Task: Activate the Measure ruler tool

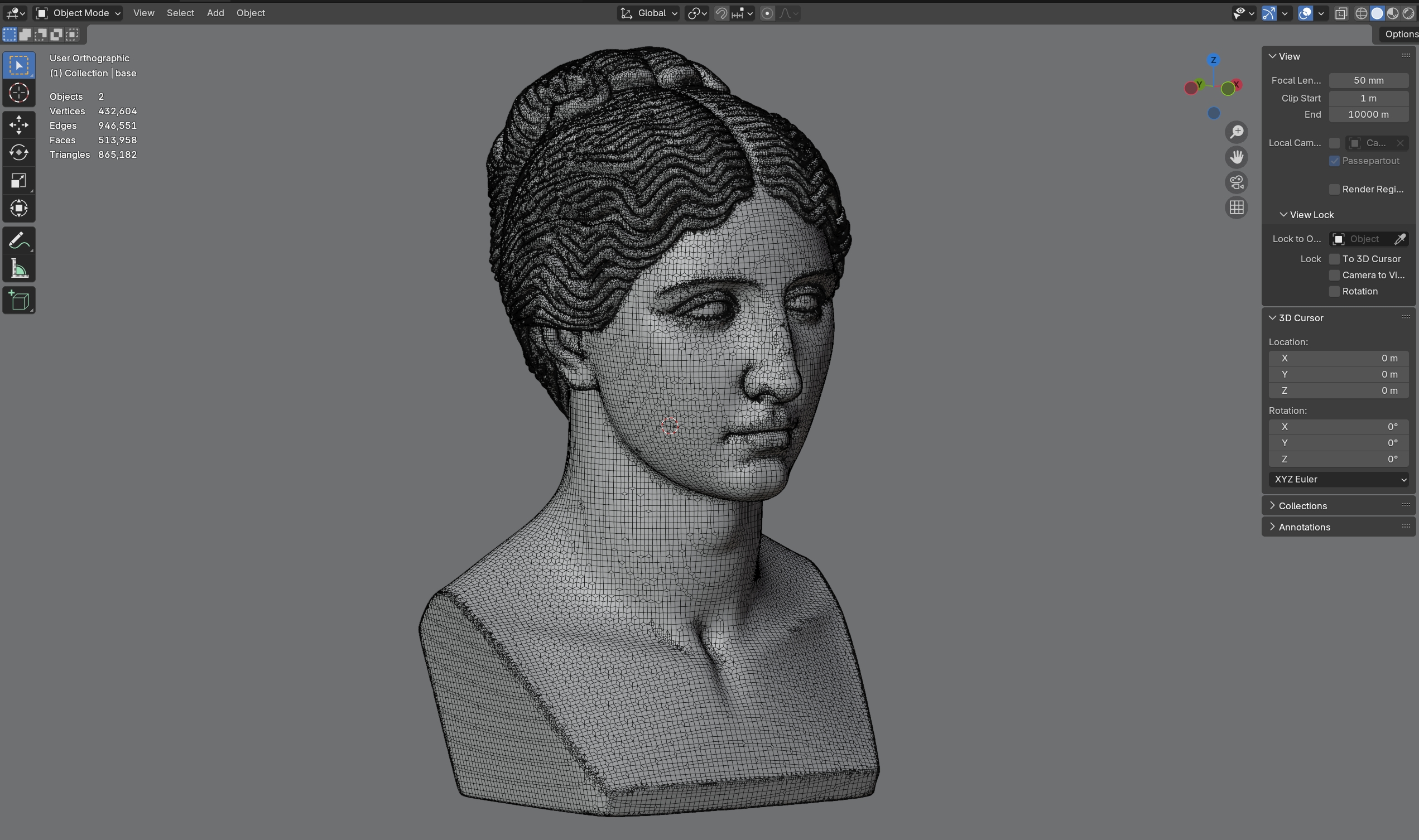Action: [18, 269]
